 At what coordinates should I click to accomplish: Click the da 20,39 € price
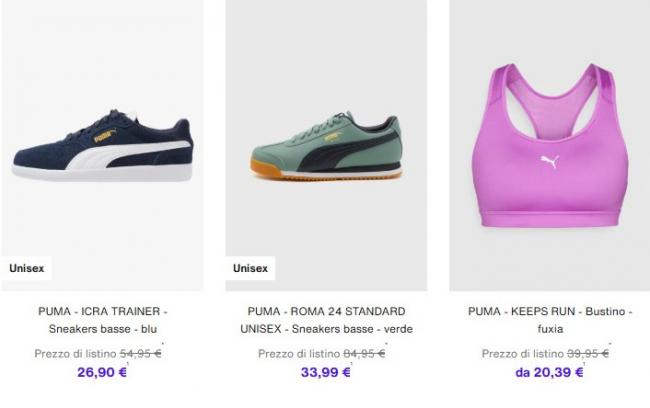pyautogui.click(x=549, y=372)
